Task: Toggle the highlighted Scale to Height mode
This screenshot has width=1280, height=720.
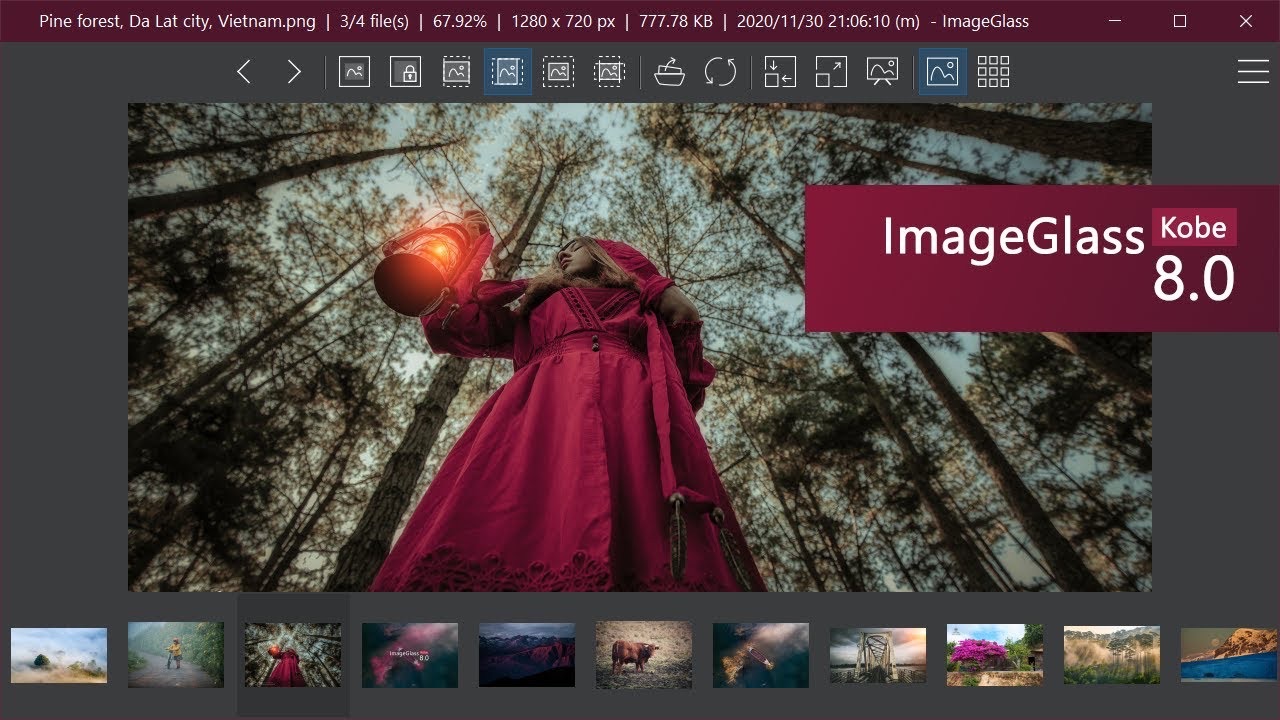Action: pos(507,72)
